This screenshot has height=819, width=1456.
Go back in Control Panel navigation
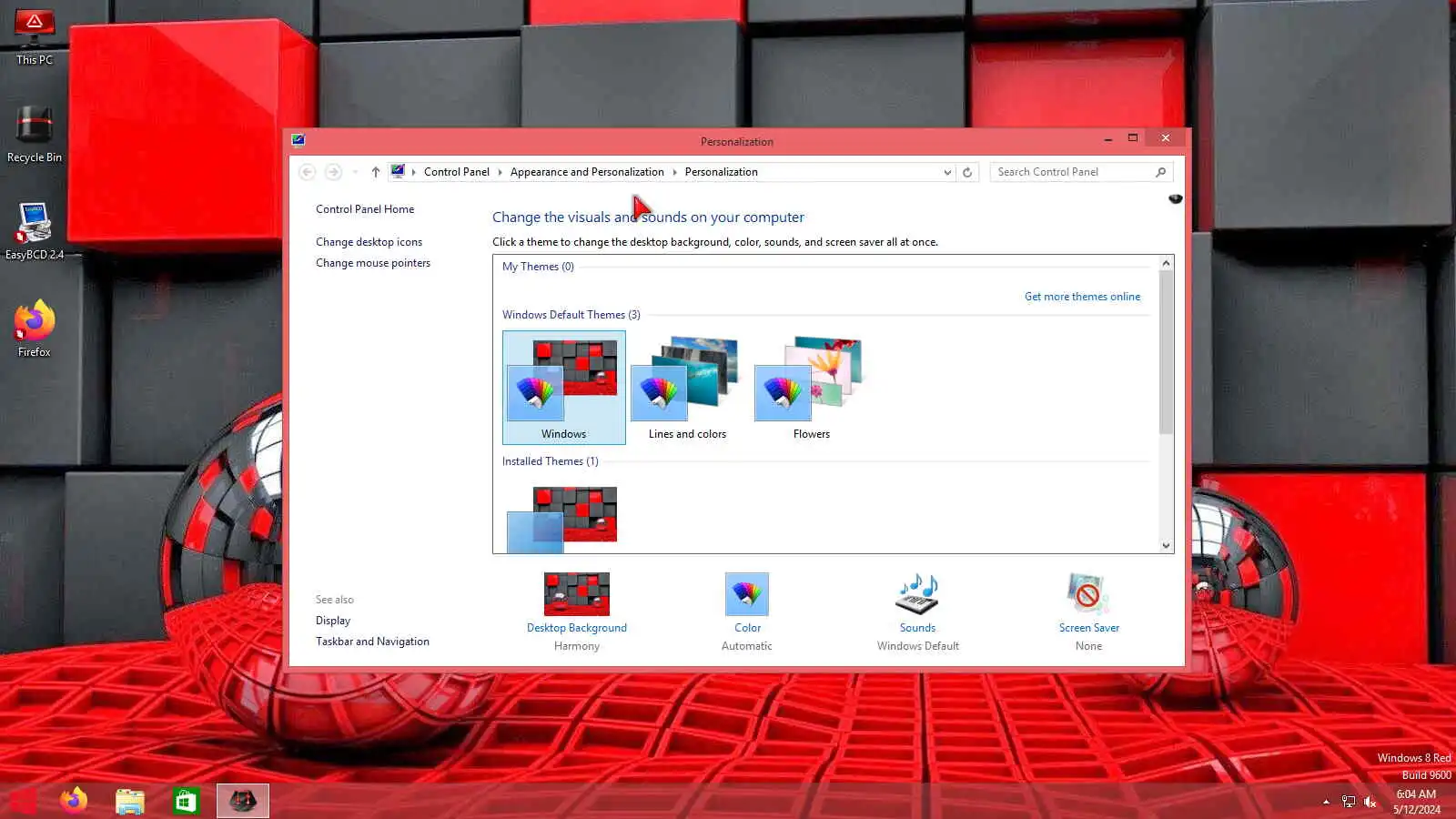308,172
